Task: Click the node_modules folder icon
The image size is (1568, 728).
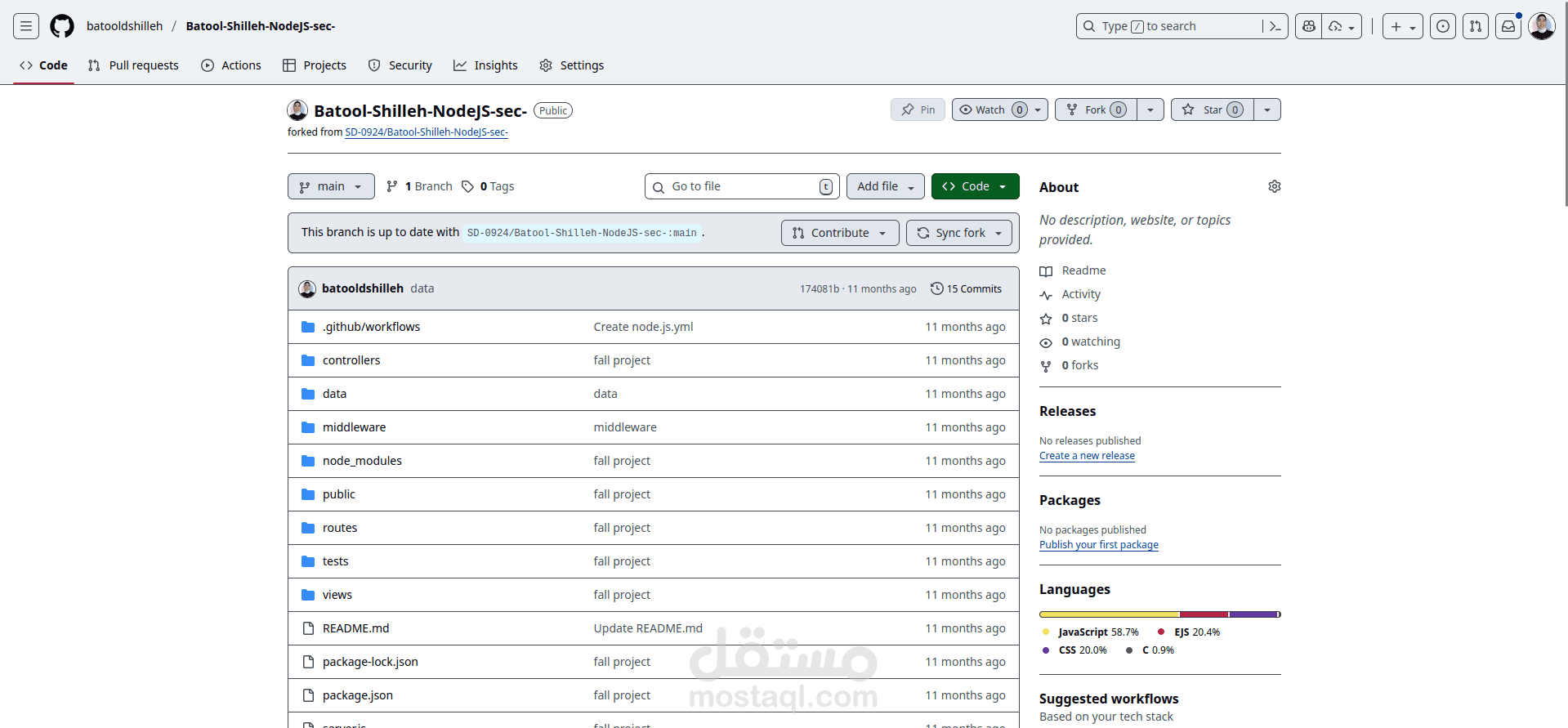Action: 308,461
